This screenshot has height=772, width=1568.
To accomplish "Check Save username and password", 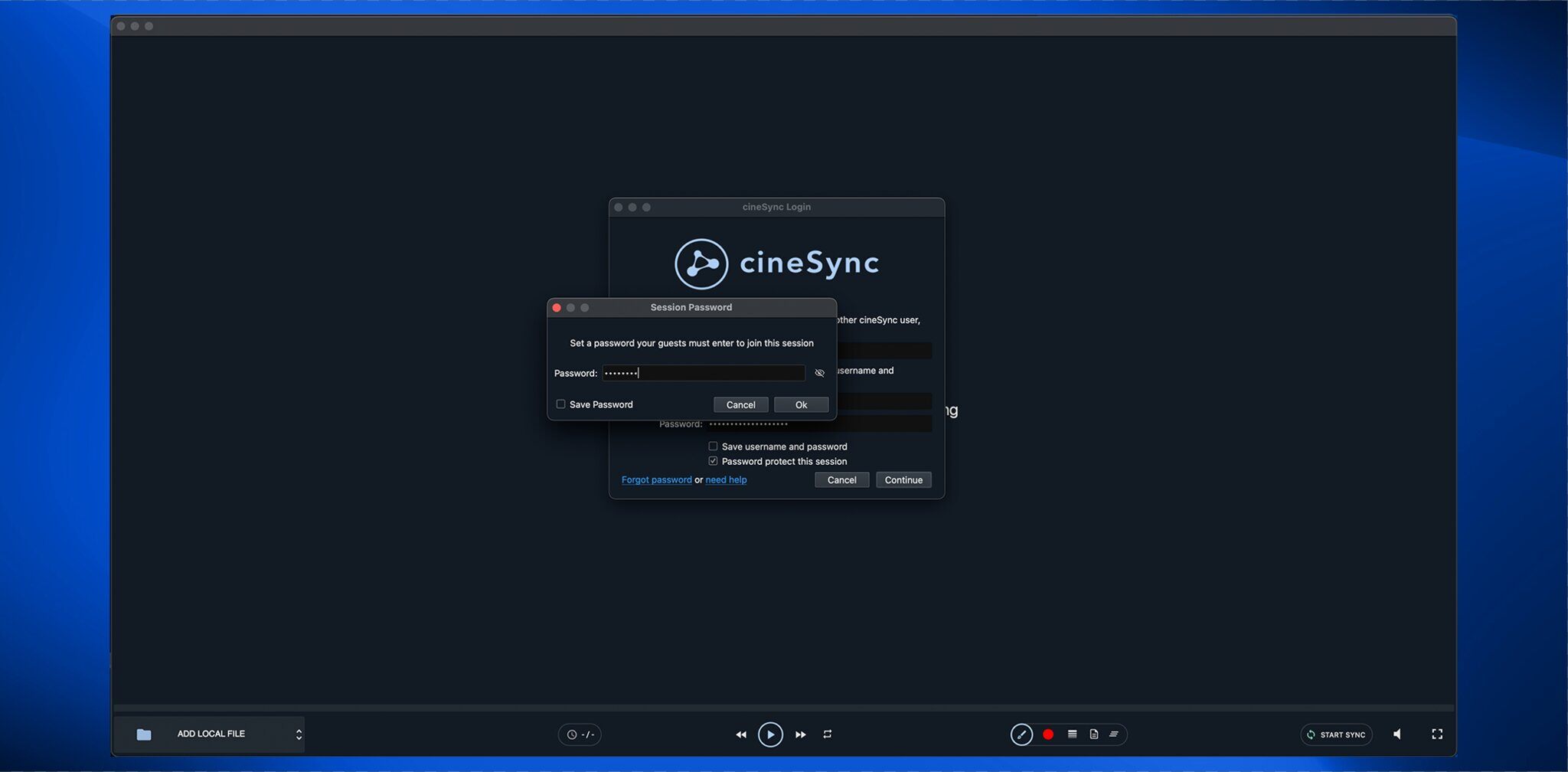I will point(713,447).
